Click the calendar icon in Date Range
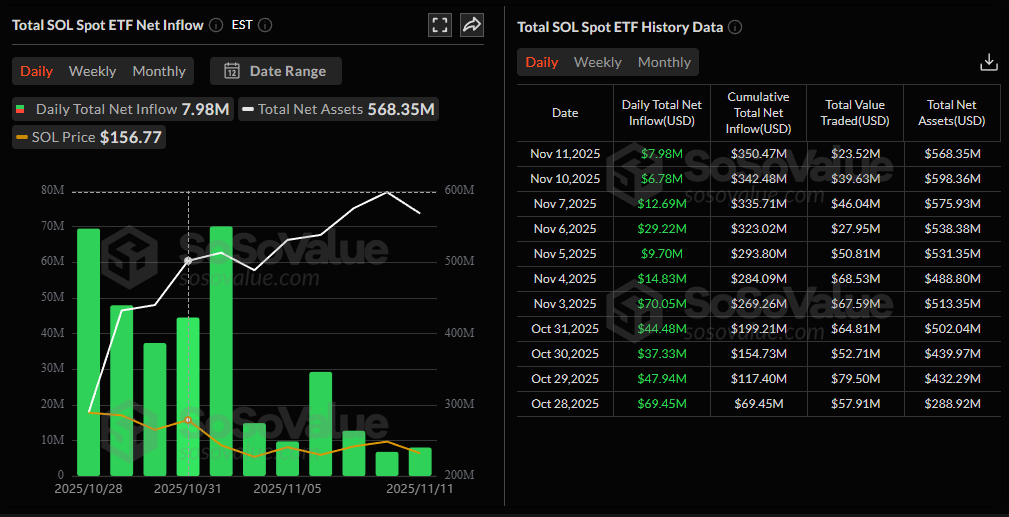The width and height of the screenshot is (1009, 517). (232, 71)
